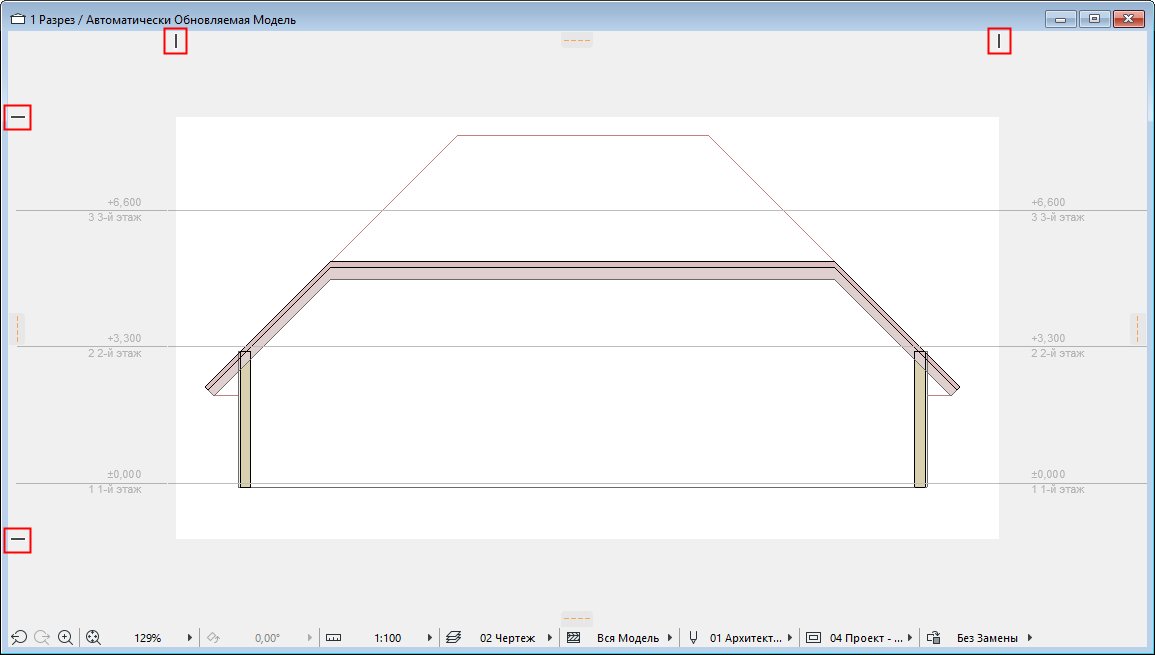The height and width of the screenshot is (655, 1155).
Task: Open the scale arrow after 1:100
Action: point(430,637)
